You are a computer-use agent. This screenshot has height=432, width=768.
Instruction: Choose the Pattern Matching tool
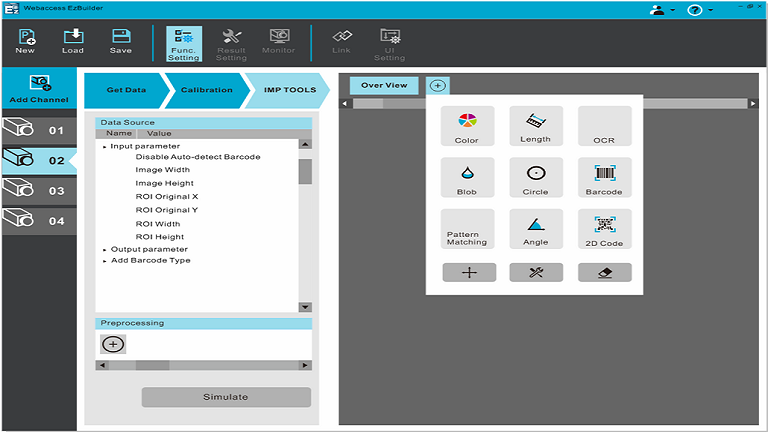[467, 229]
